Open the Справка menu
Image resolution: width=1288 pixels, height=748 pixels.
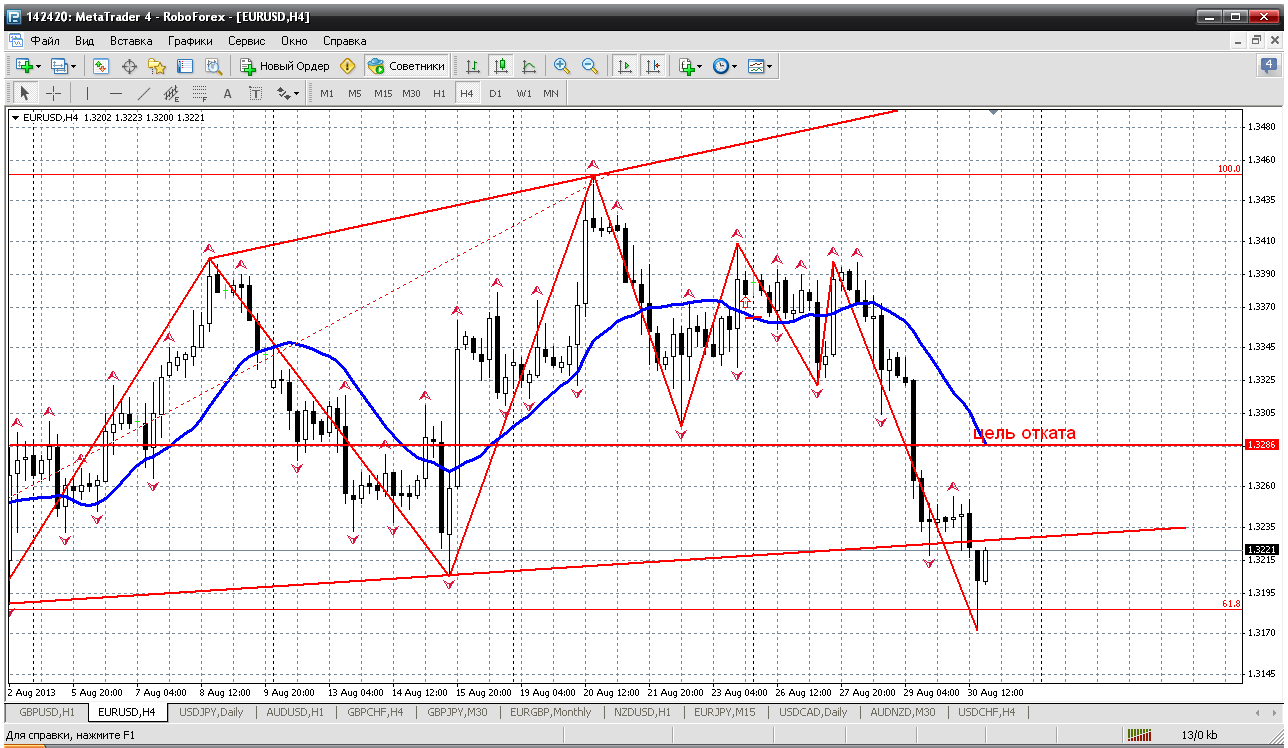pyautogui.click(x=345, y=41)
